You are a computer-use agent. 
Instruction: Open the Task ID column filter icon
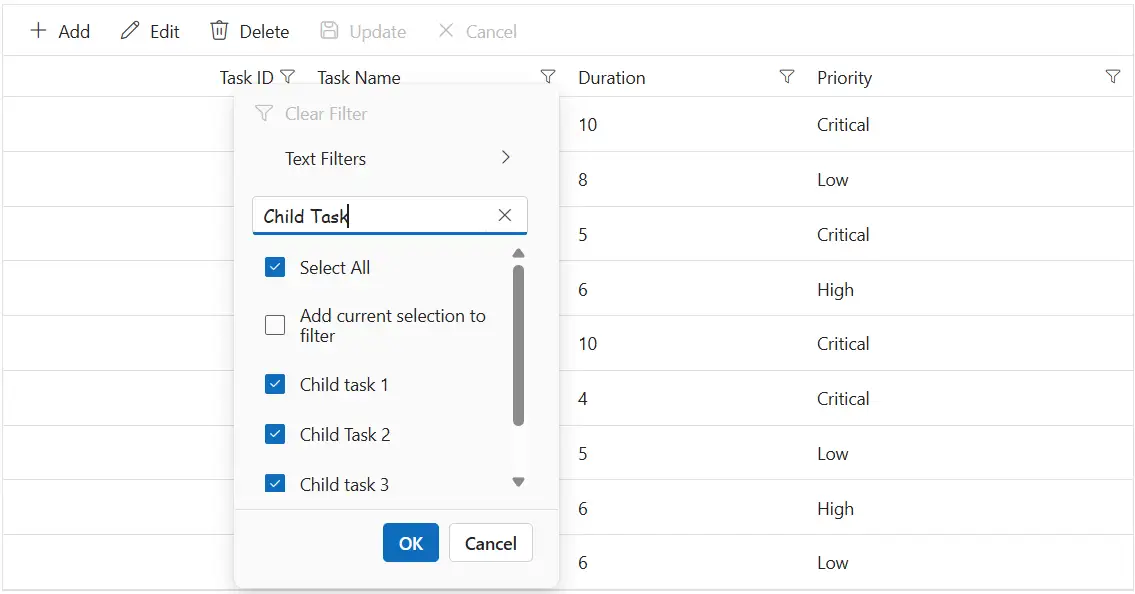[287, 77]
